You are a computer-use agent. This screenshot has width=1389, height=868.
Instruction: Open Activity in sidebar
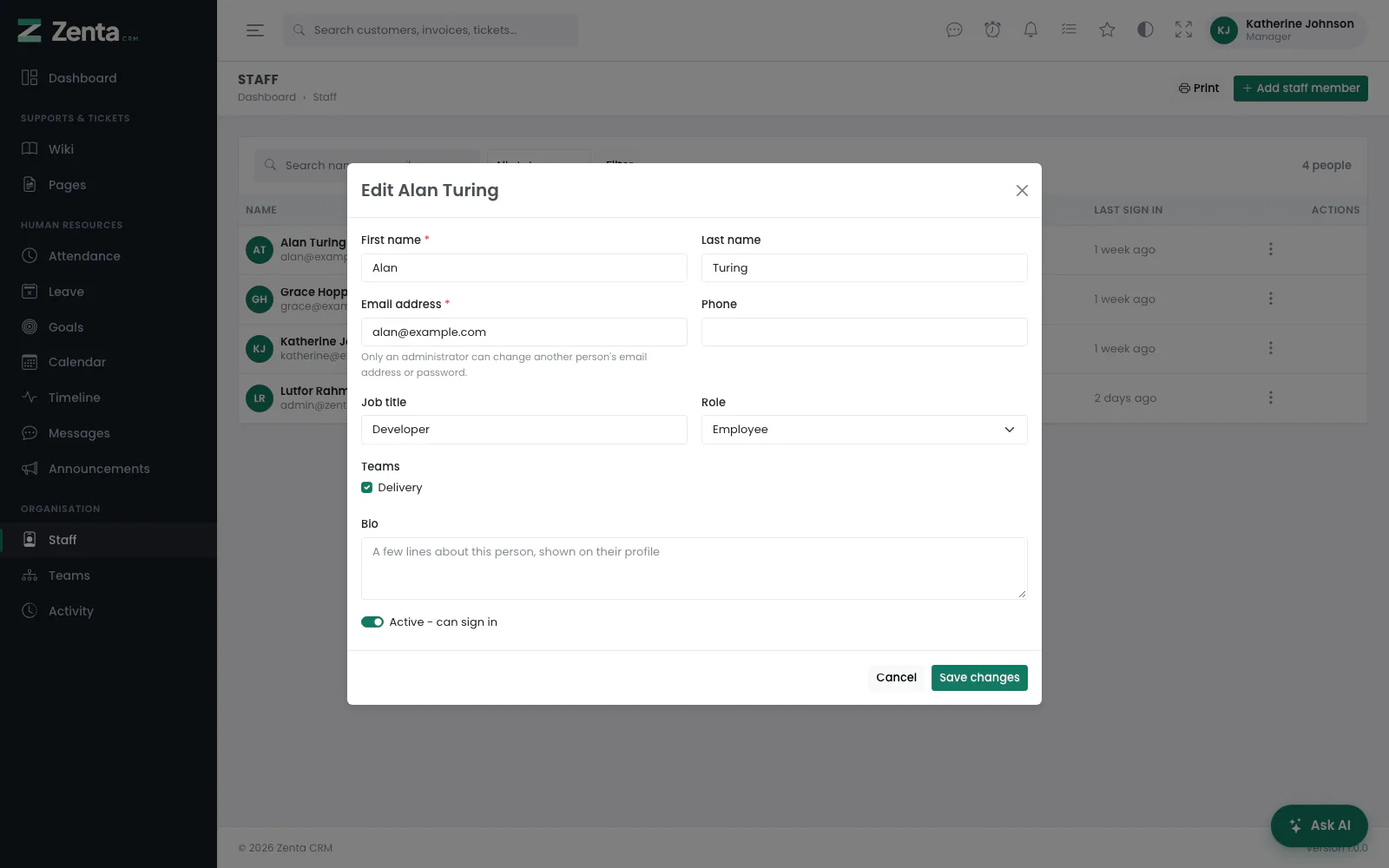109,611
